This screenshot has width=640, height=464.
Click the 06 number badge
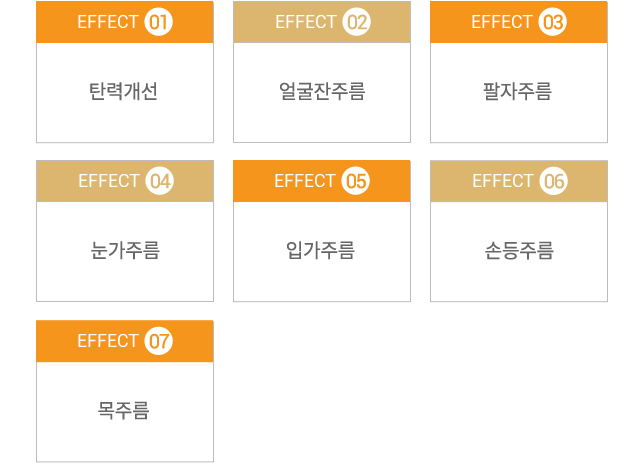click(x=553, y=181)
